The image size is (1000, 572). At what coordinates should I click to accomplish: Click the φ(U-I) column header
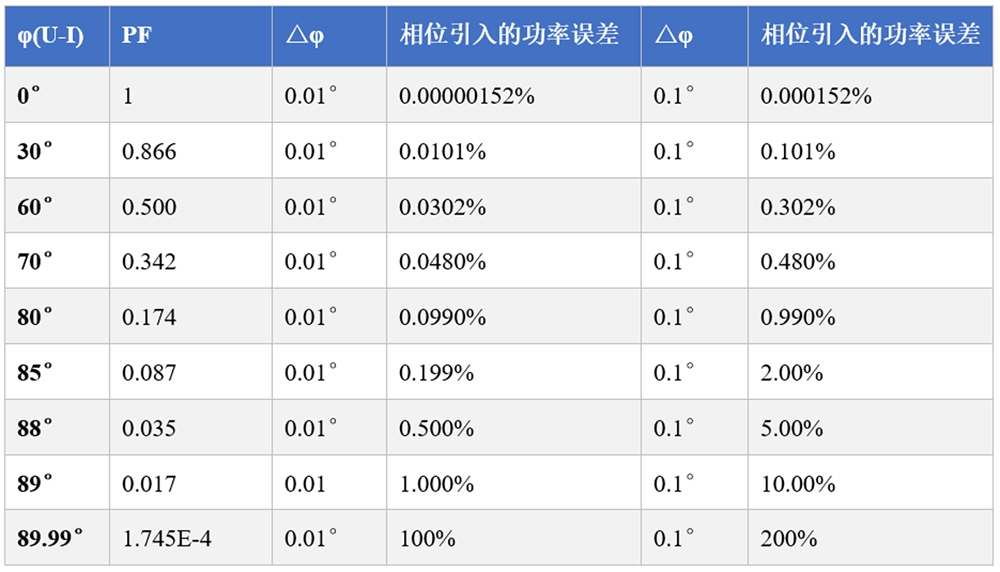[50, 36]
